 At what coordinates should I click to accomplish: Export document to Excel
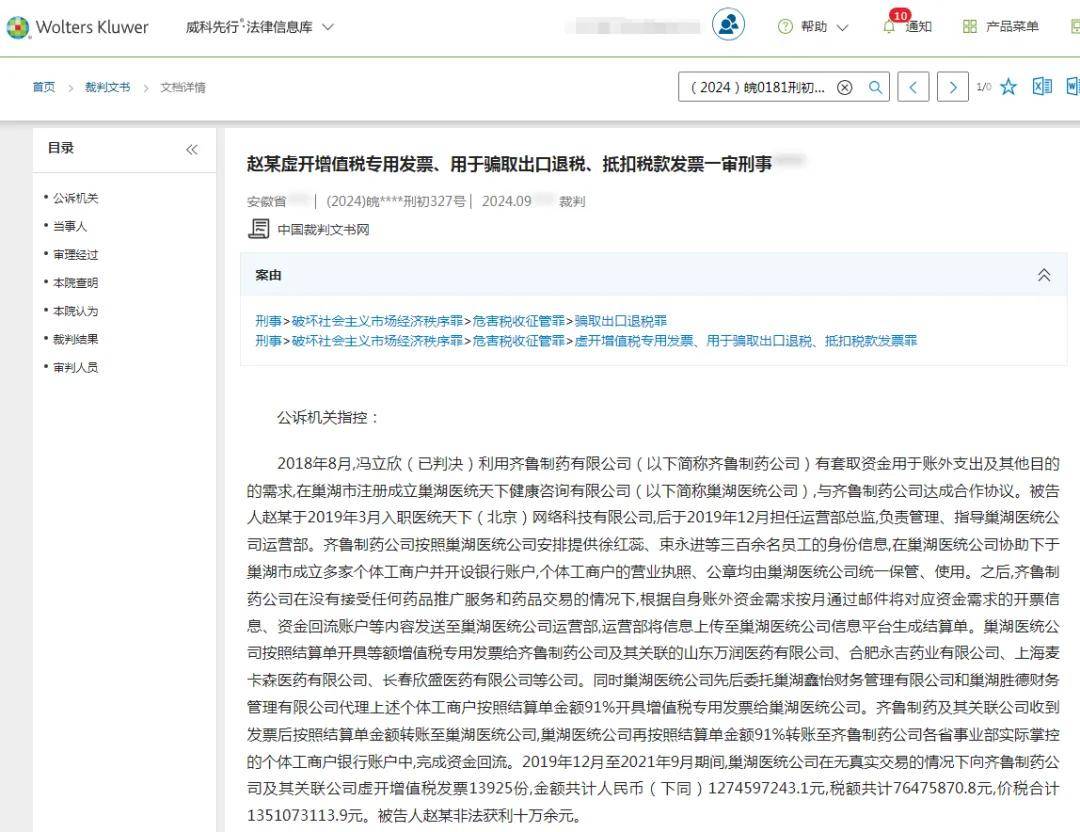pos(1042,87)
